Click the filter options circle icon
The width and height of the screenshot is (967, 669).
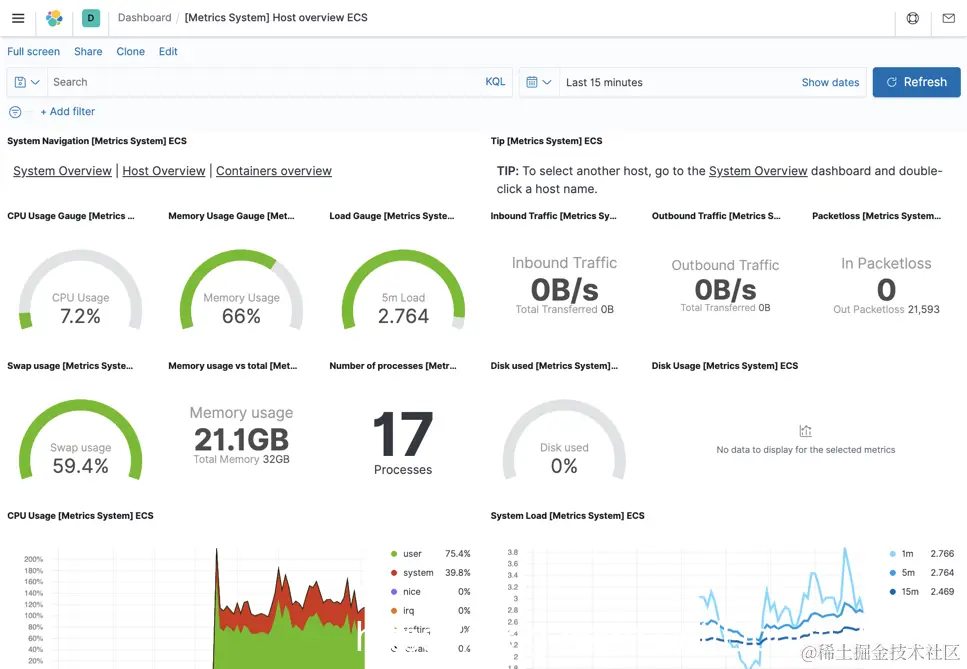pos(15,112)
